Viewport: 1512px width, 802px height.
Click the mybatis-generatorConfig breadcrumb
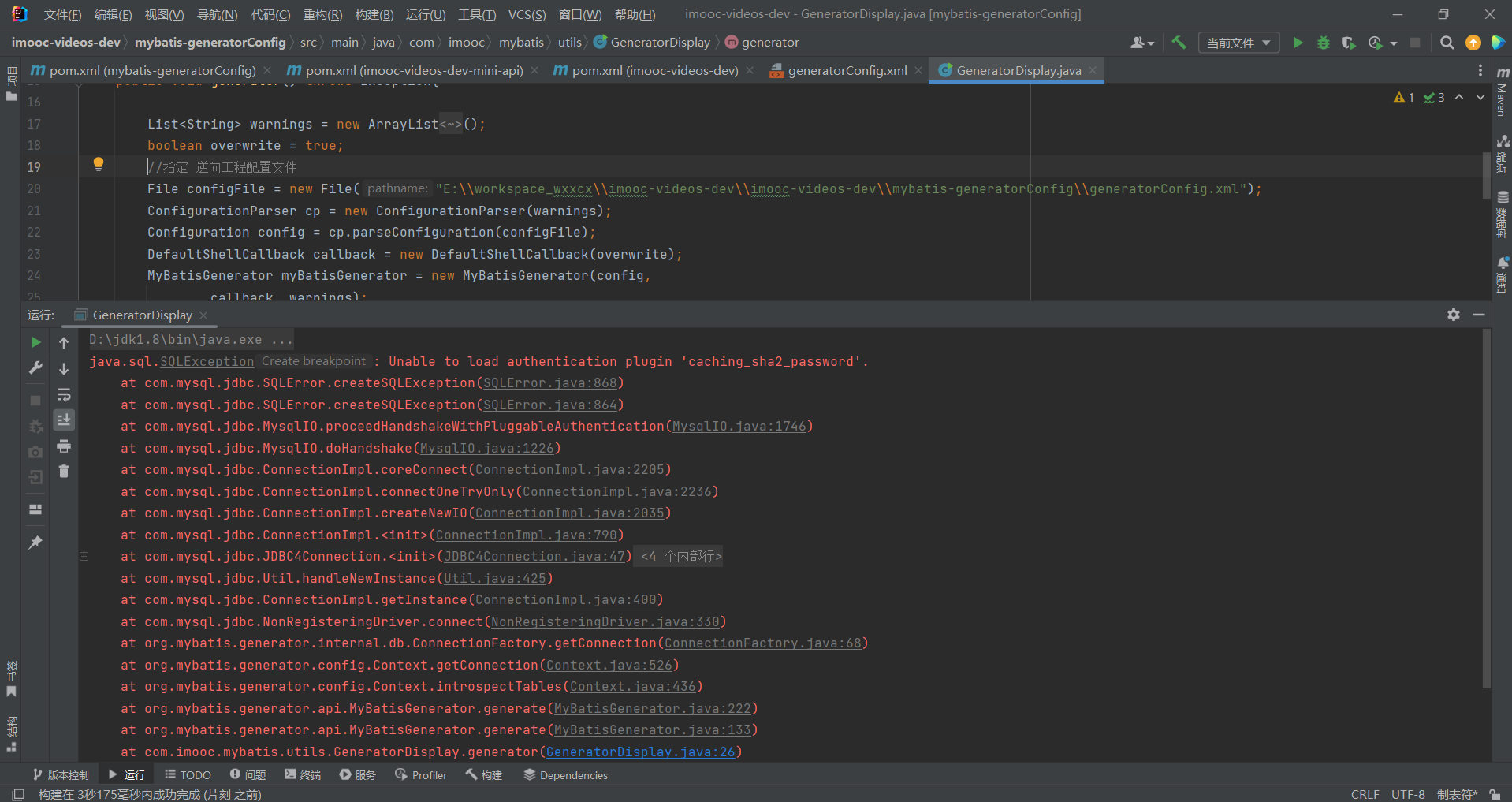(x=210, y=43)
